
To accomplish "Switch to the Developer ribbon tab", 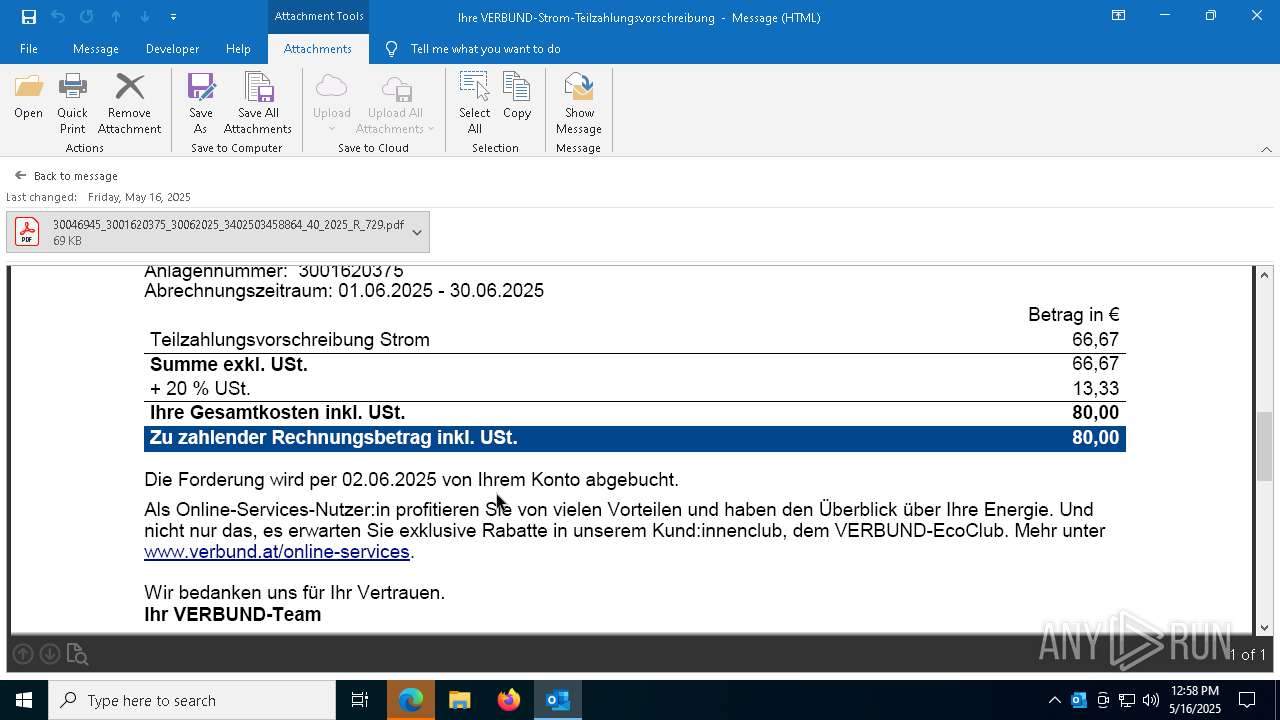I will click(172, 49).
